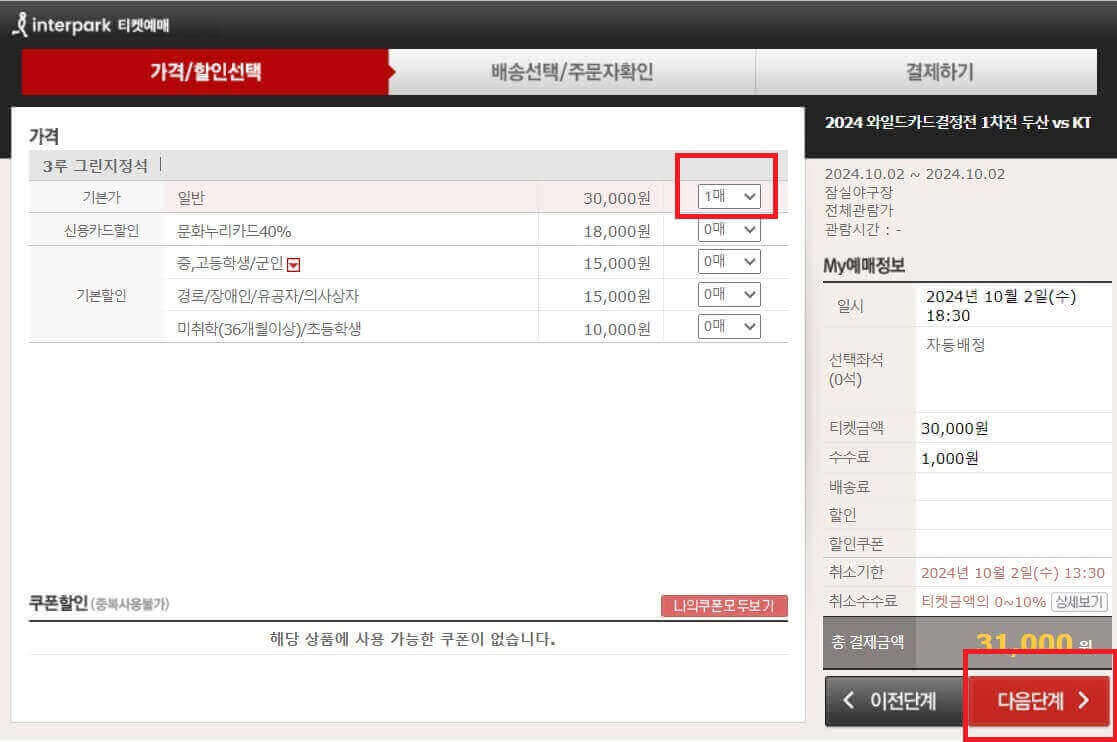Viewport: 1117px width, 742px height.
Task: Switch to the 결제하기 tab
Action: [937, 71]
